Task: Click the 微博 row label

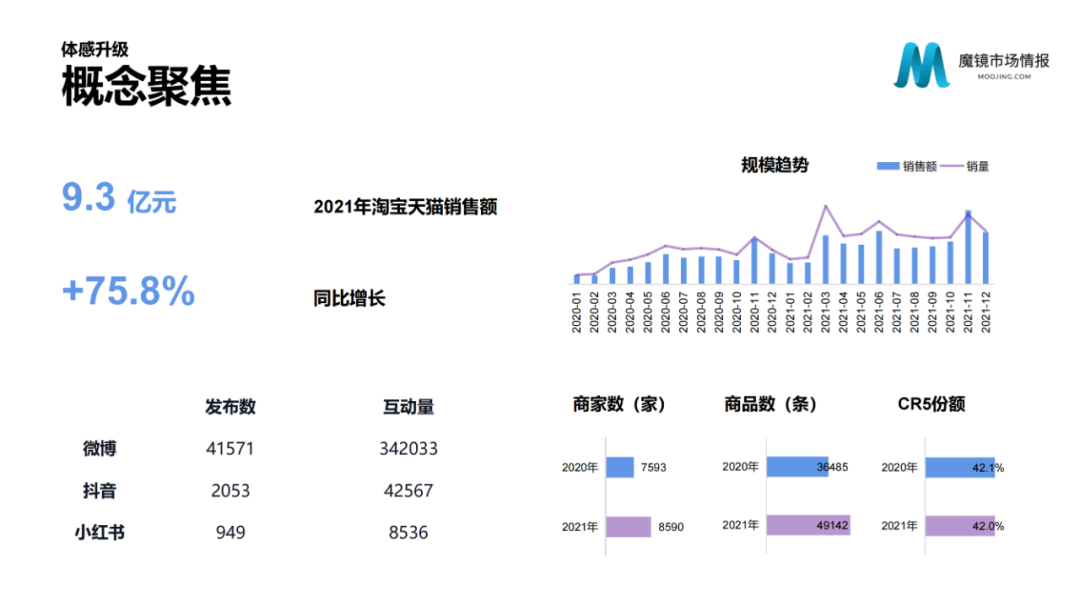Action: click(99, 449)
